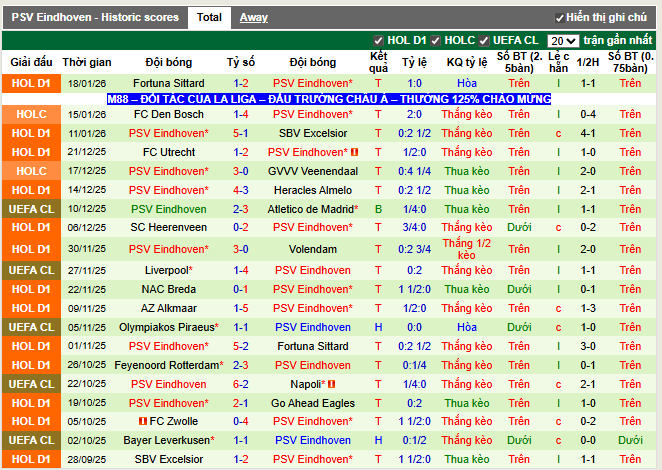Viewport: 662px width, 470px height.
Task: Click the Thời gian column header
Action: tap(87, 62)
